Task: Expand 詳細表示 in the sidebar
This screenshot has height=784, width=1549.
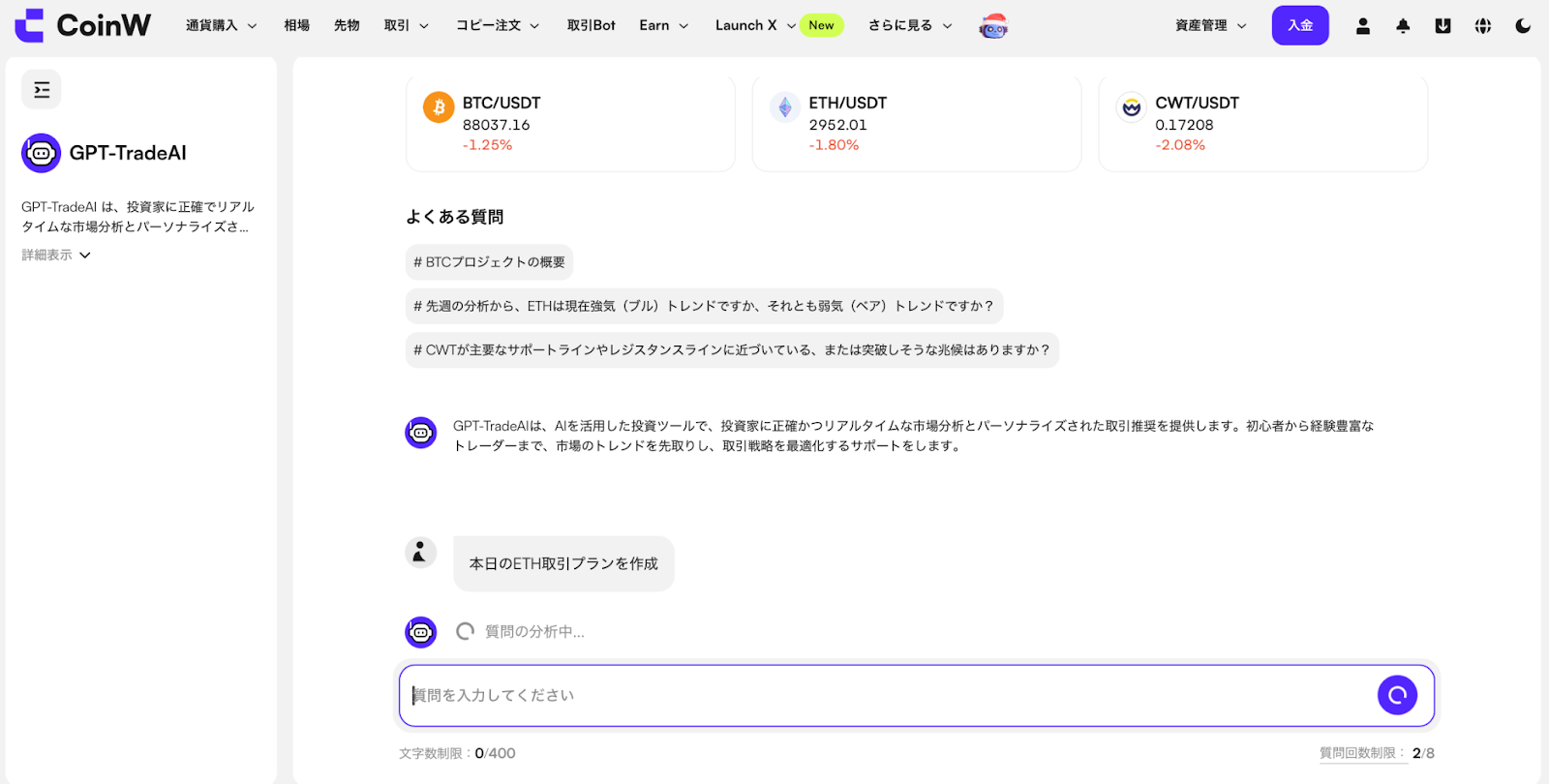Action: 56,255
